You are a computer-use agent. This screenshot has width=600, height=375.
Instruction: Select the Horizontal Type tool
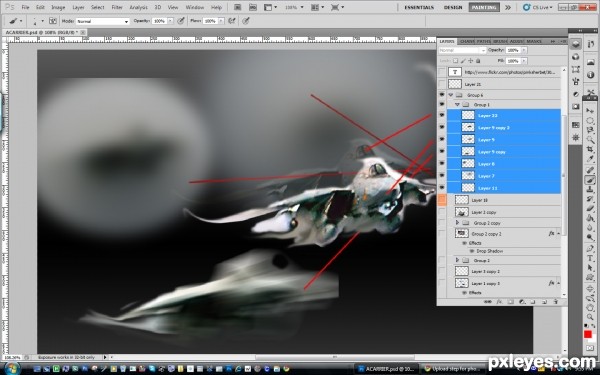590,258
